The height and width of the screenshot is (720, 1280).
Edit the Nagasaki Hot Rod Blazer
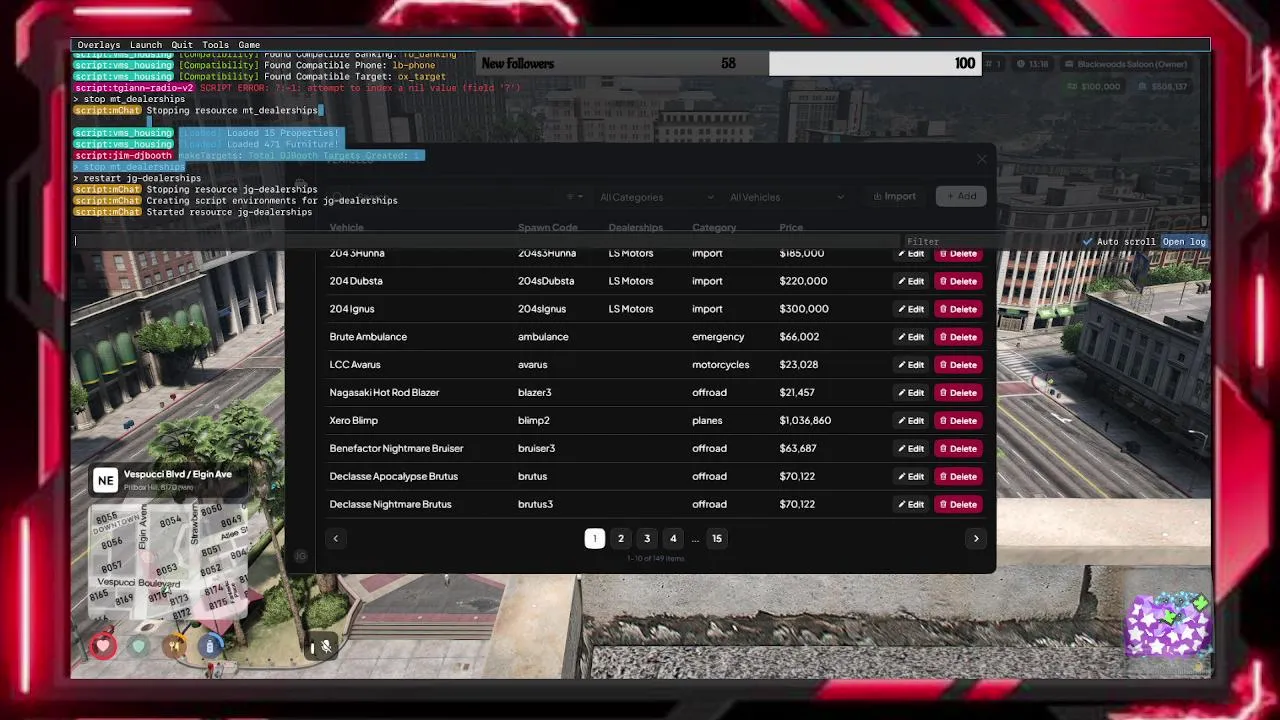coord(911,393)
